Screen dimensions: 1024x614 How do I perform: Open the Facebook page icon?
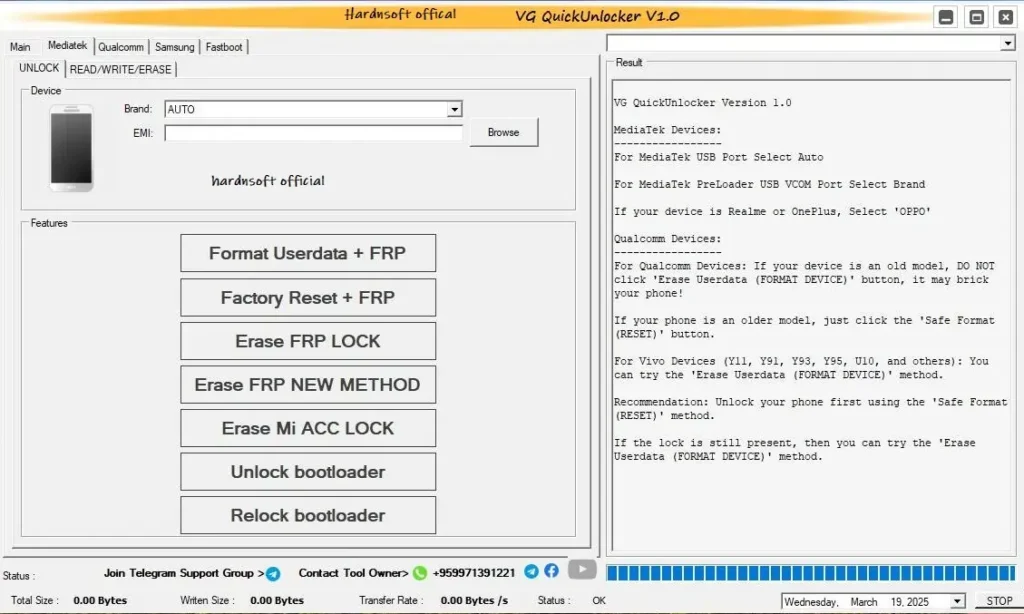point(552,571)
